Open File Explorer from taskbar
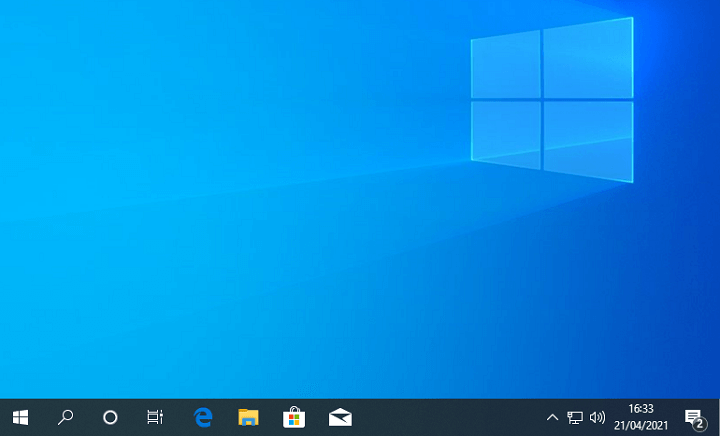Image resolution: width=720 pixels, height=436 pixels. coord(248,418)
